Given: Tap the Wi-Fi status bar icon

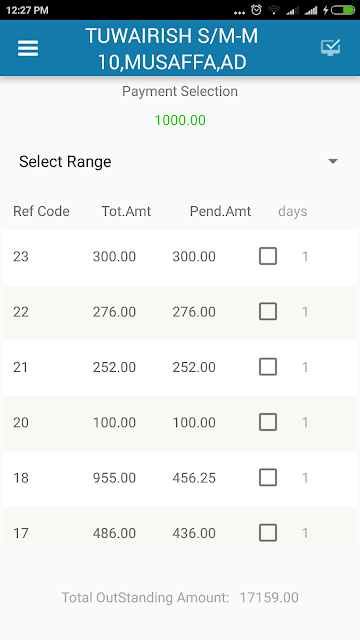Looking at the screenshot, I should point(274,10).
